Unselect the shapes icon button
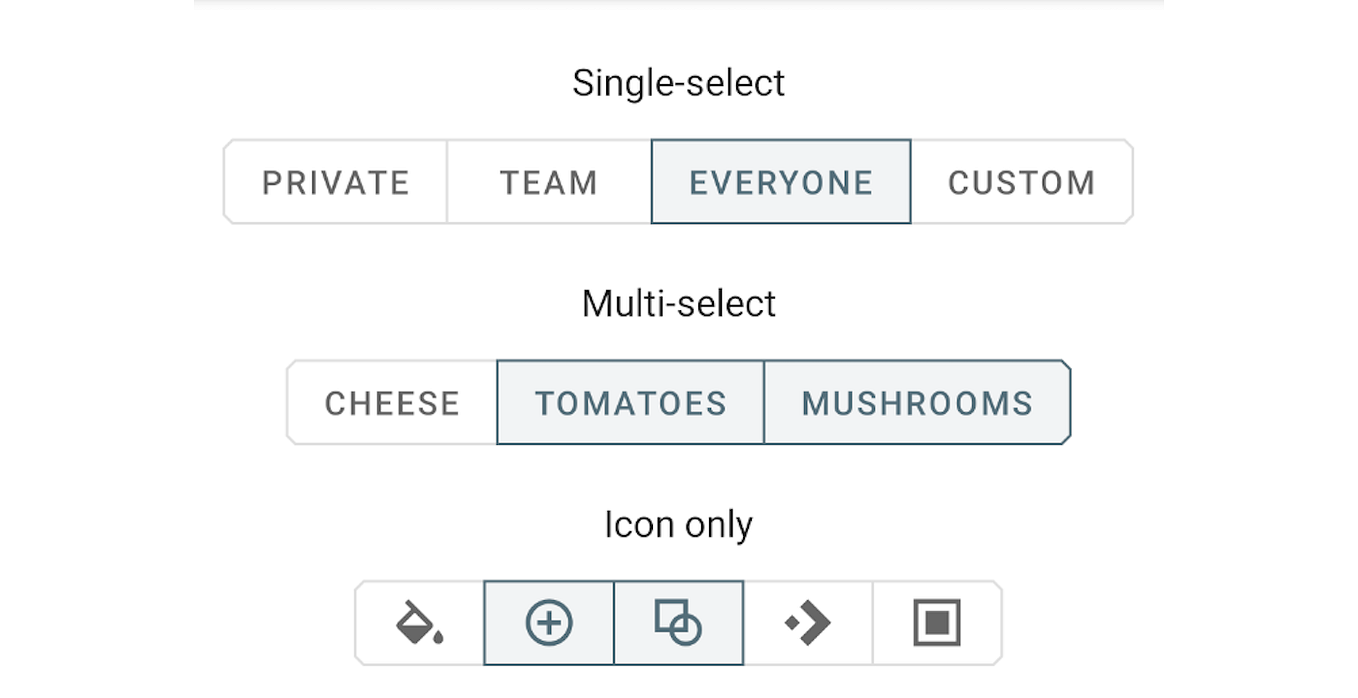Viewport: 1358px width, 698px height. pyautogui.click(x=679, y=623)
